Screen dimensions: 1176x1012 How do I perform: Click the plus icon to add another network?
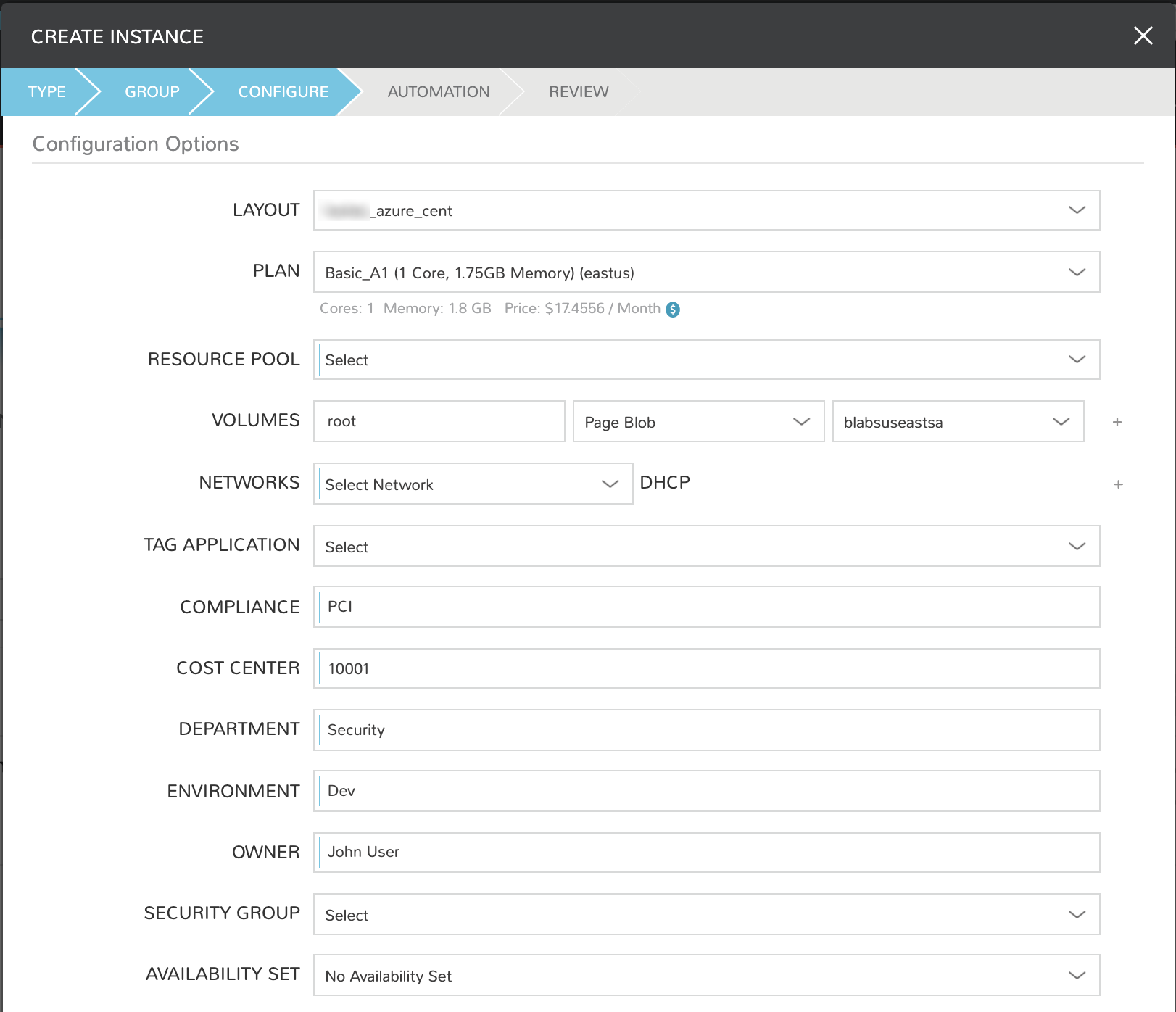point(1118,484)
